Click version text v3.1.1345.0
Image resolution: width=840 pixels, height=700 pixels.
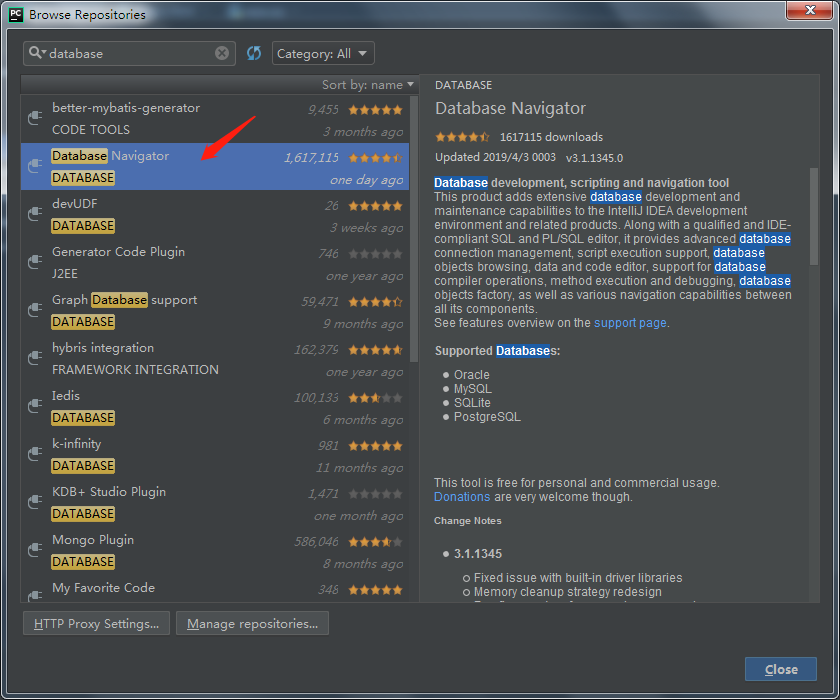click(x=594, y=158)
